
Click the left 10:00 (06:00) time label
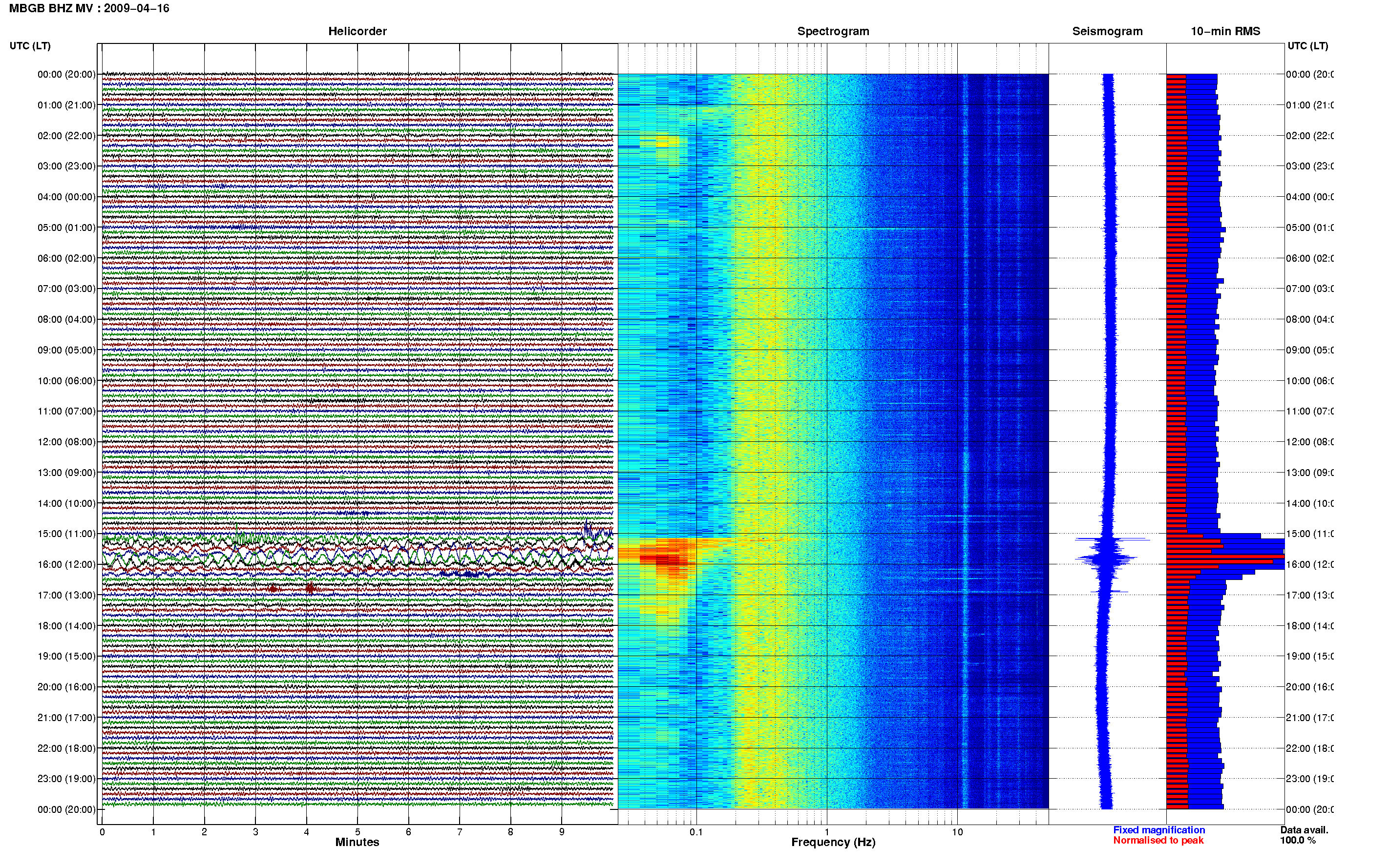[66, 381]
